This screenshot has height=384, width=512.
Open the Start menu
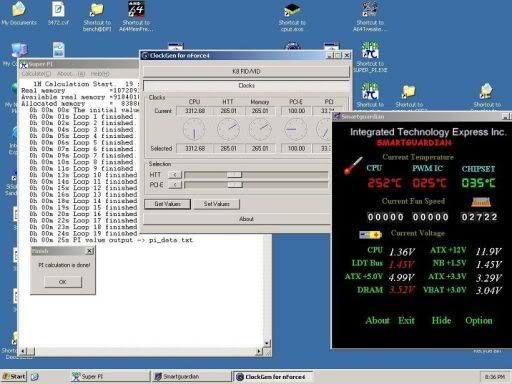tap(14, 377)
